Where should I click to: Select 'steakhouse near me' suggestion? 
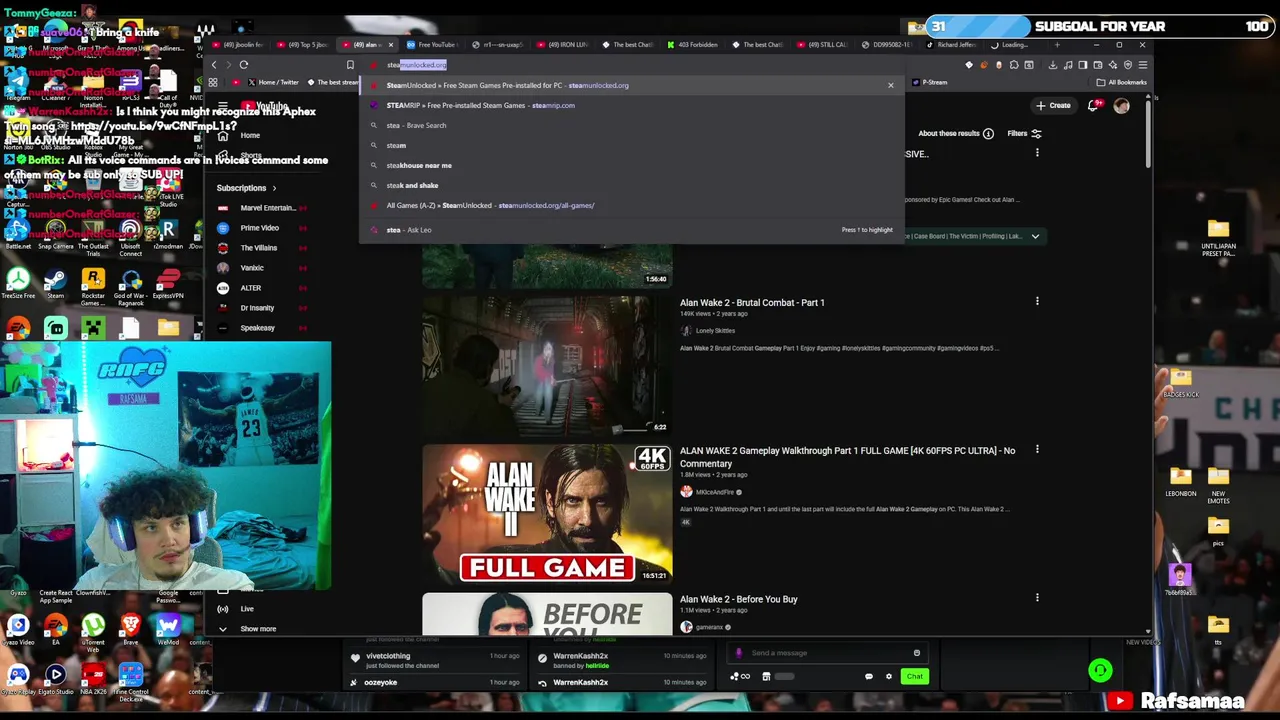pyautogui.click(x=633, y=165)
